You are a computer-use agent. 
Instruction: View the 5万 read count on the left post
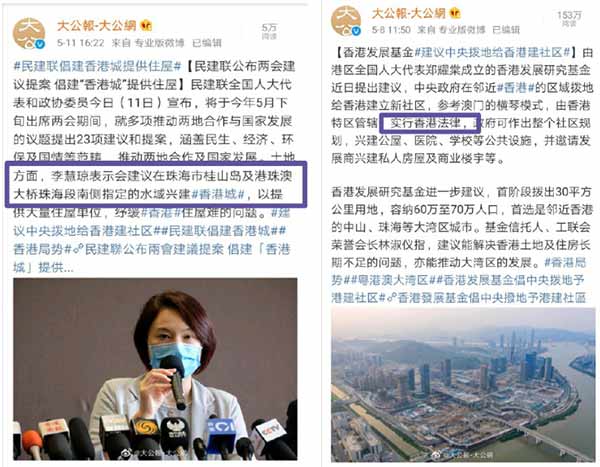click(x=269, y=31)
